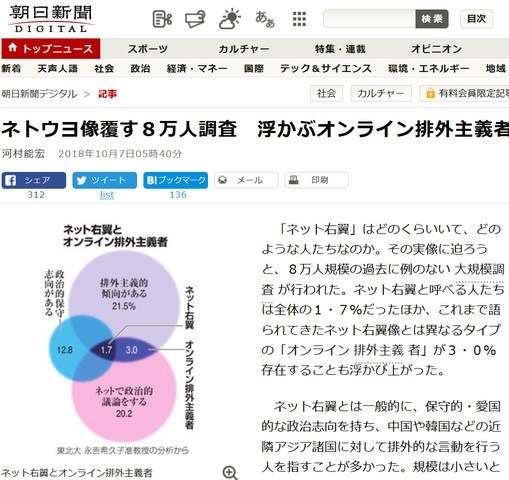Send article via メール button
Screen dimensions: 509x480
pos(246,180)
